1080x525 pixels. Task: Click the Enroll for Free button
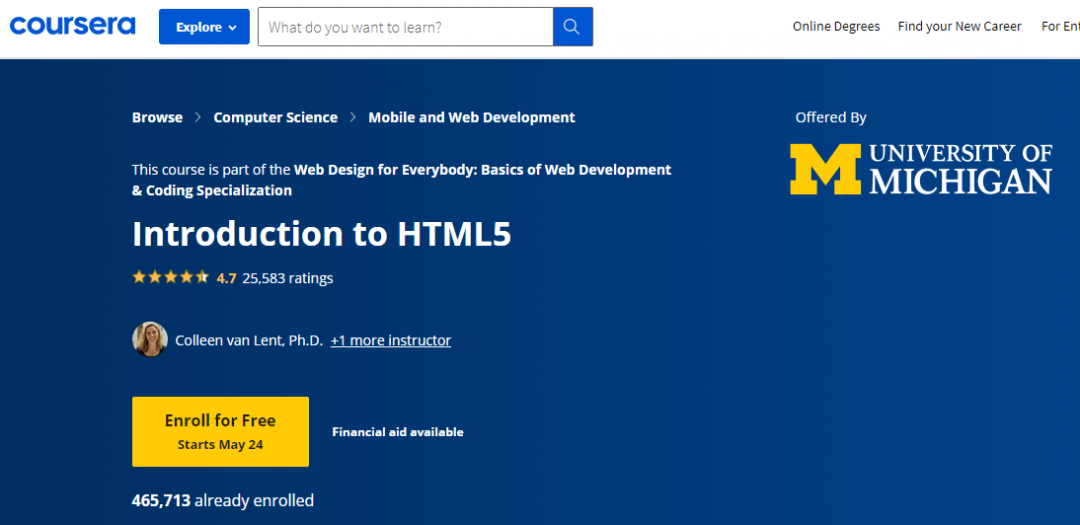pos(220,431)
